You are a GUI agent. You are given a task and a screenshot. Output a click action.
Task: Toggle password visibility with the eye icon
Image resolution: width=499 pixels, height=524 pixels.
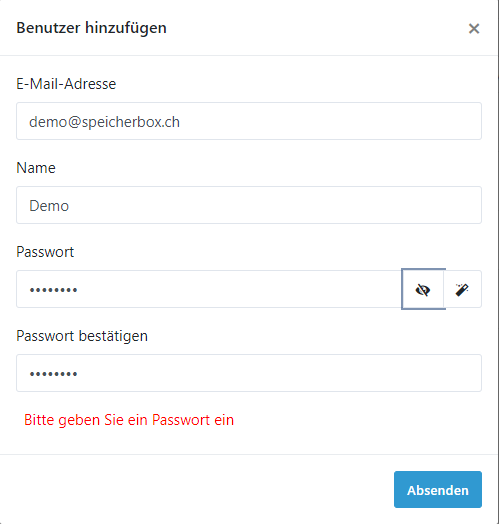tap(423, 289)
